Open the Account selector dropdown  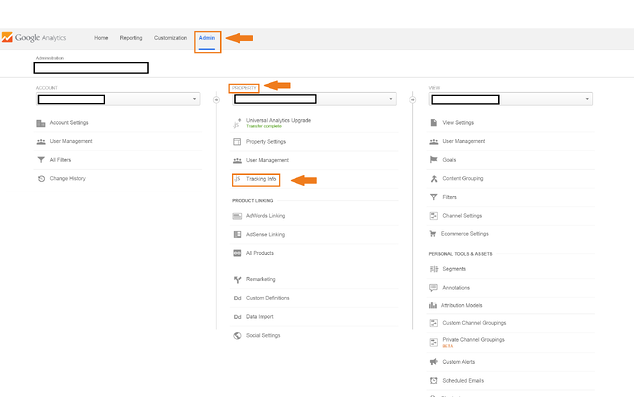118,99
